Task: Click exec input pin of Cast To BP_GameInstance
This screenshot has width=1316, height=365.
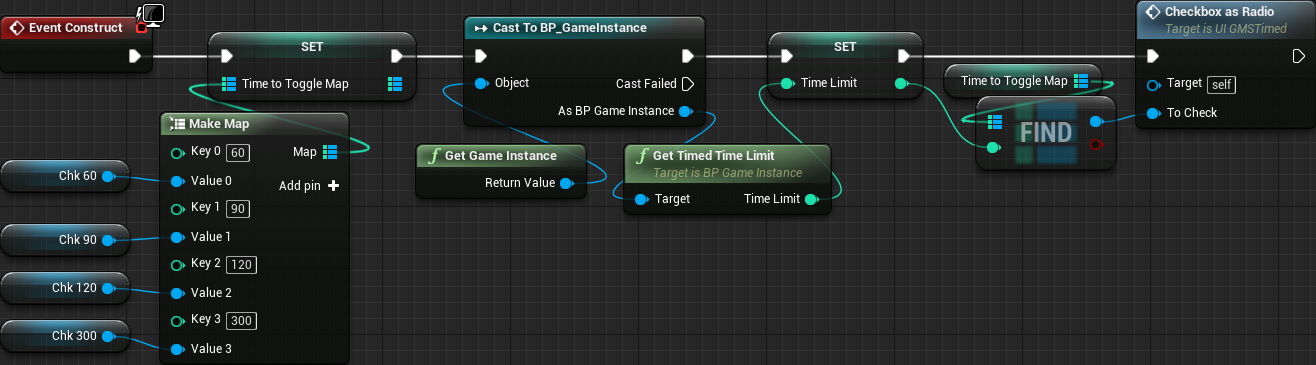Action: coord(481,56)
